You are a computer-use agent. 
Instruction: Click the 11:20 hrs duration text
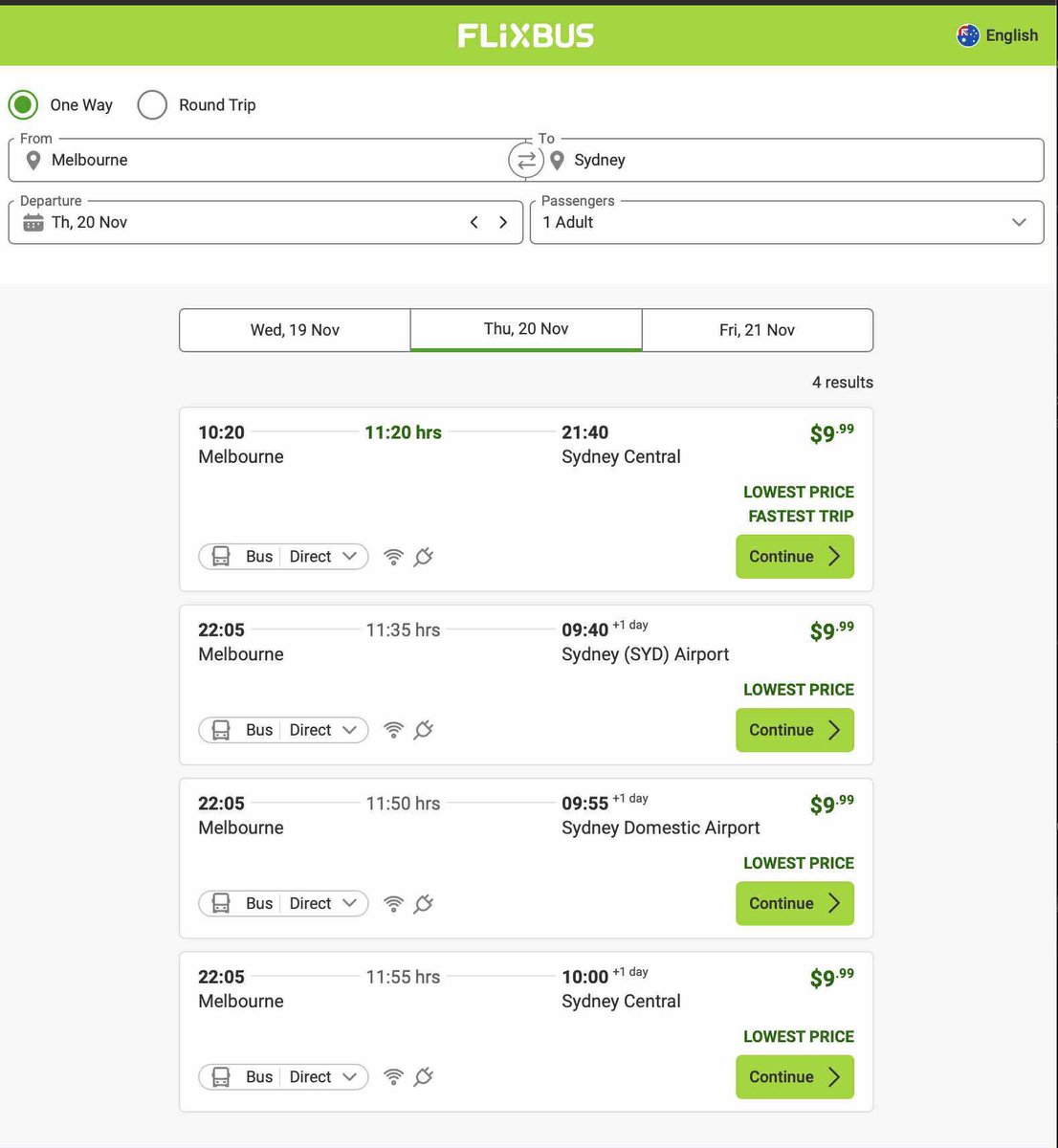pos(403,432)
